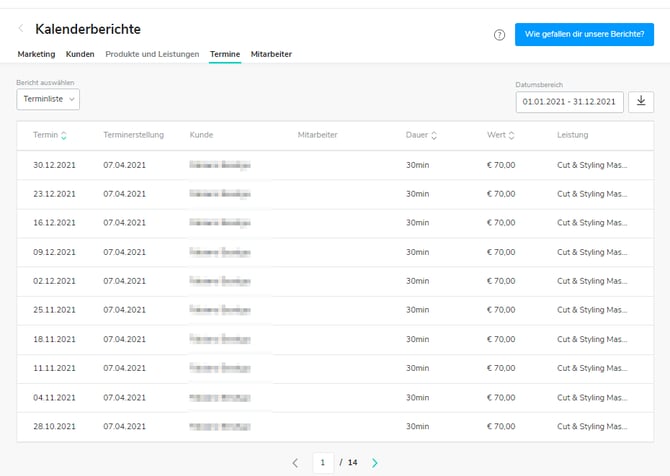
Task: Select the Termine tab
Action: (225, 54)
